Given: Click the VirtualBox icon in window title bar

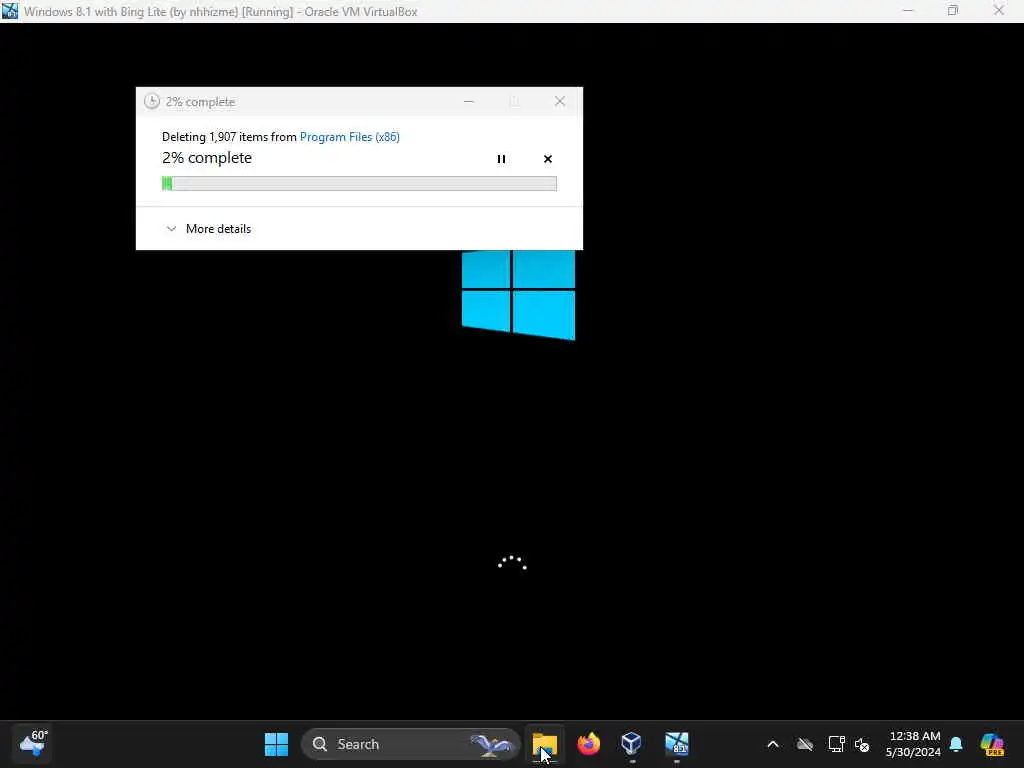Looking at the screenshot, I should pos(10,11).
